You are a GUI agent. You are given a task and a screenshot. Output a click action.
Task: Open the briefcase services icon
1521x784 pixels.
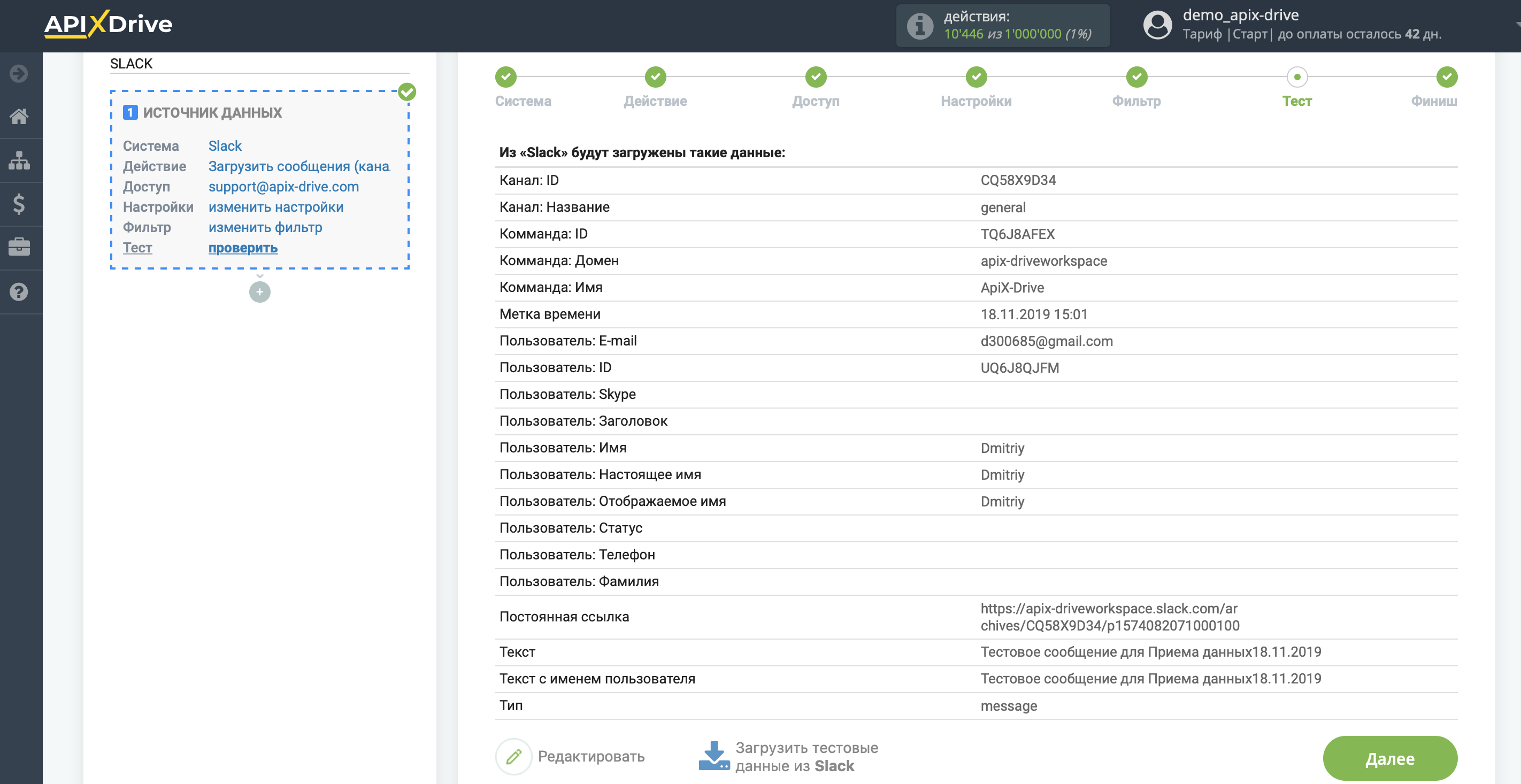tap(19, 248)
